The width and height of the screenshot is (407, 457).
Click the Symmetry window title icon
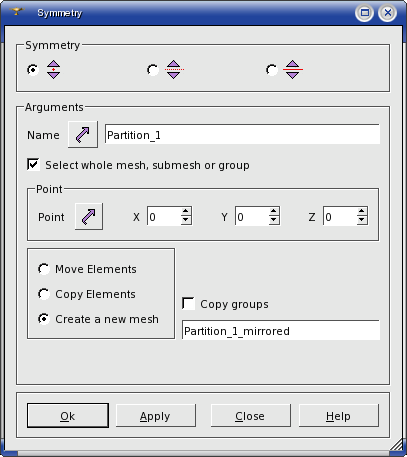[17, 12]
